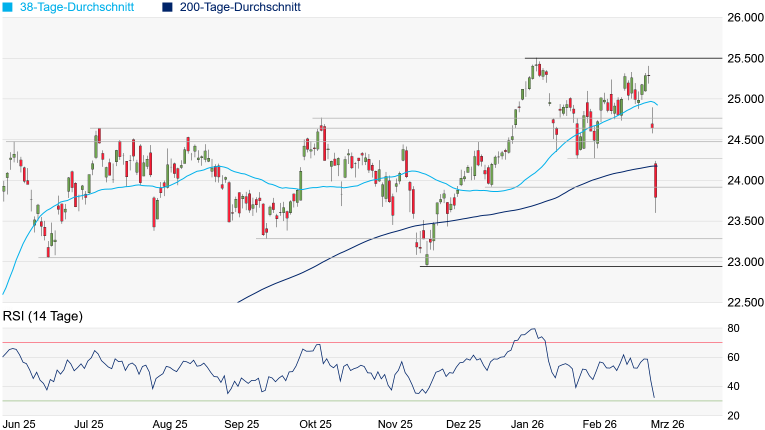The image size is (765, 430).
Task: Toggle the 200-Tage-Durchschnitt legend label
Action: click(x=238, y=7)
